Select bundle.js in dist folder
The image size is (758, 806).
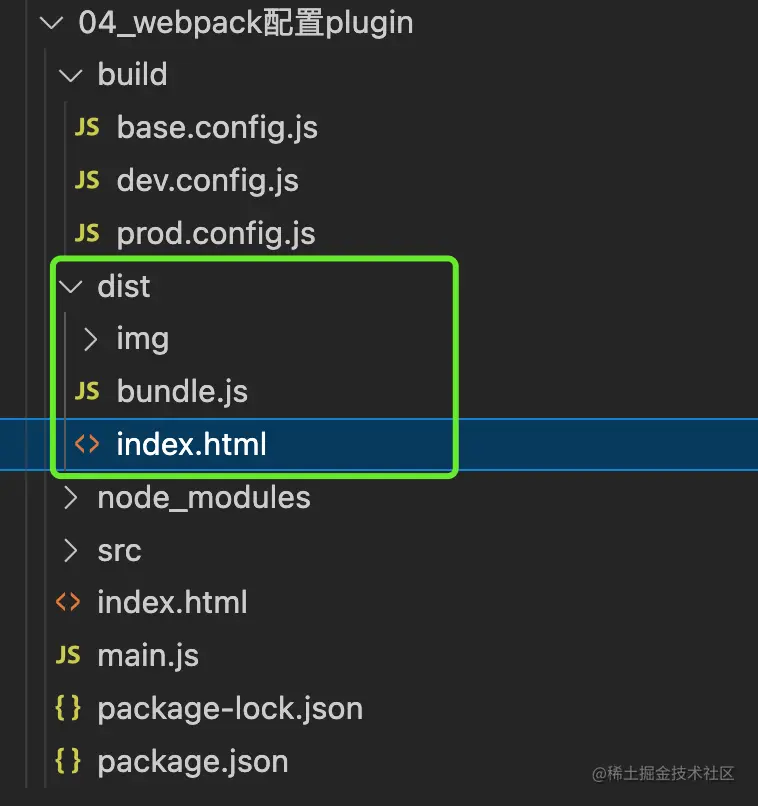182,391
